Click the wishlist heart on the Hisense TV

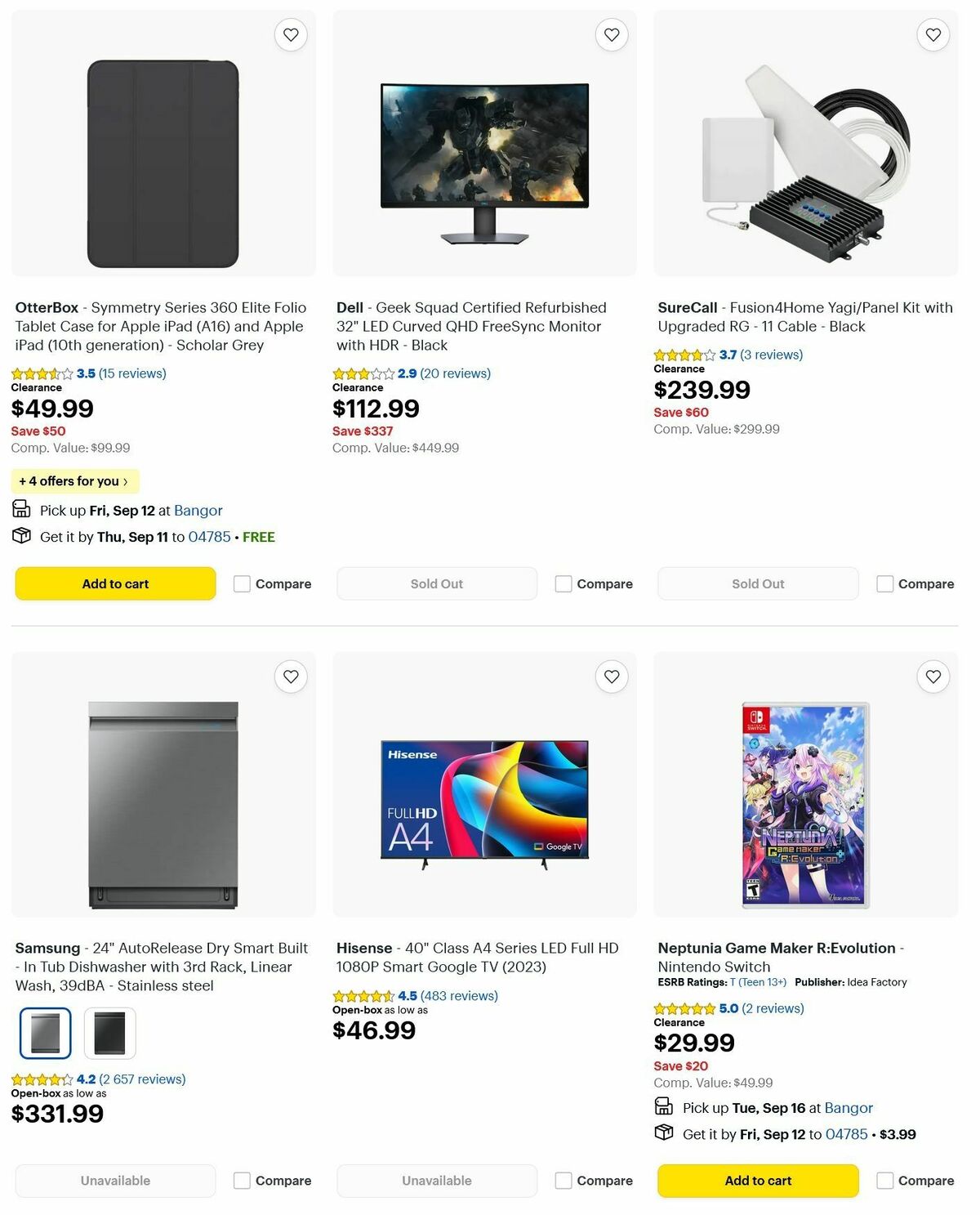click(x=612, y=677)
